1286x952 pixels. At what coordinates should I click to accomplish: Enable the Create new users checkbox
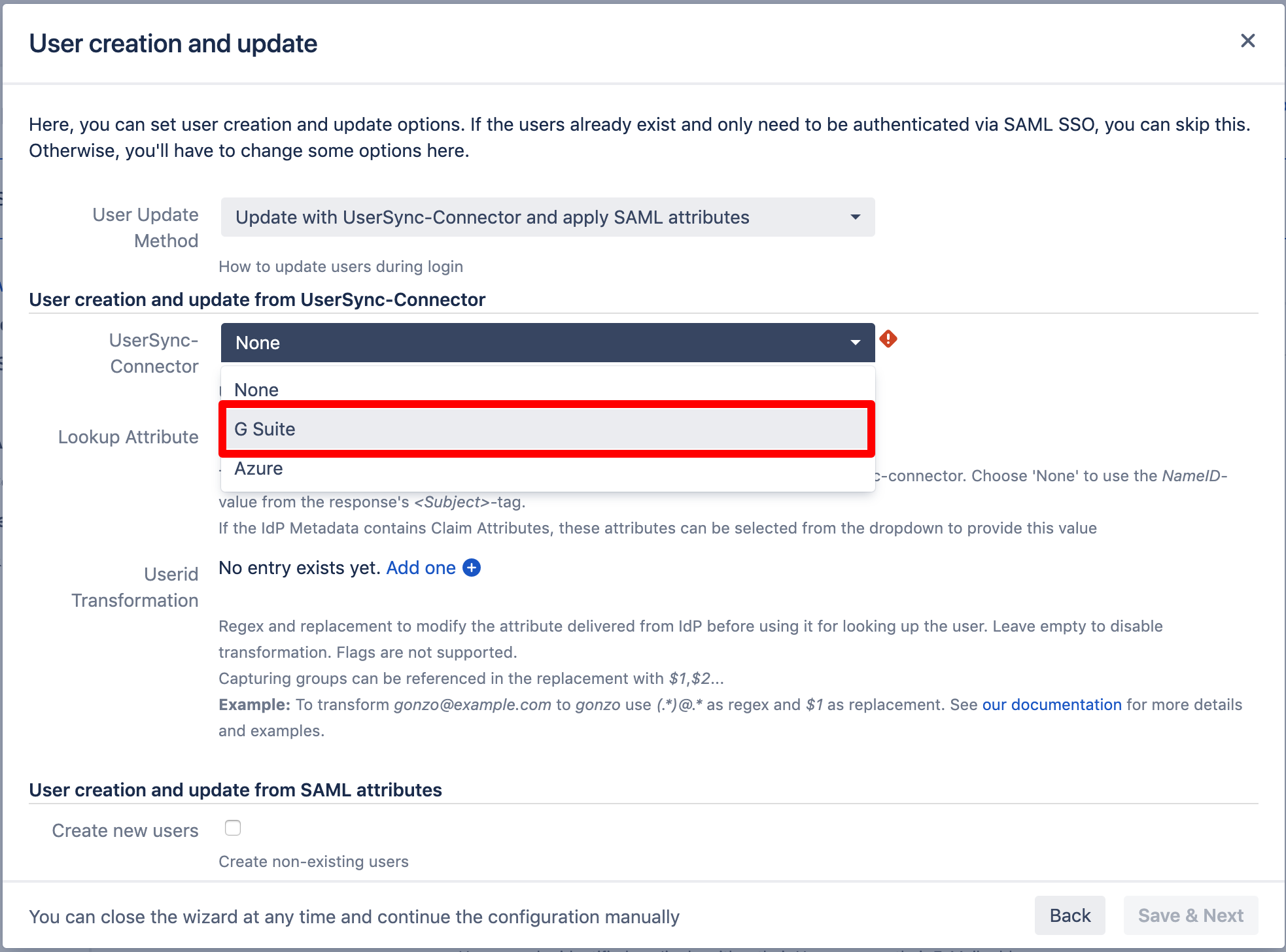[x=233, y=828]
